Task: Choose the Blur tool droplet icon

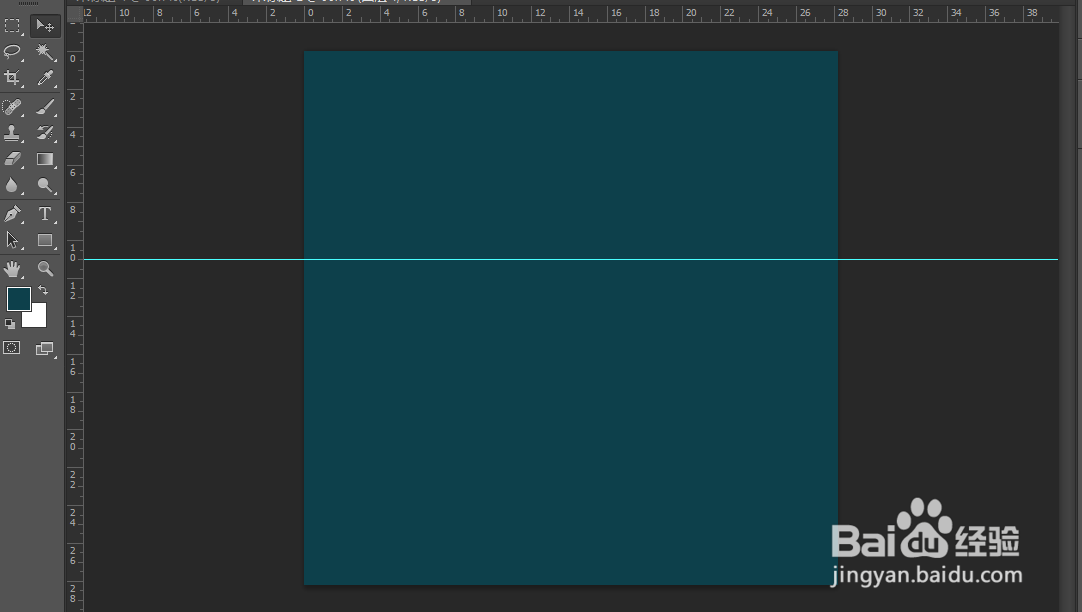Action: [x=12, y=185]
